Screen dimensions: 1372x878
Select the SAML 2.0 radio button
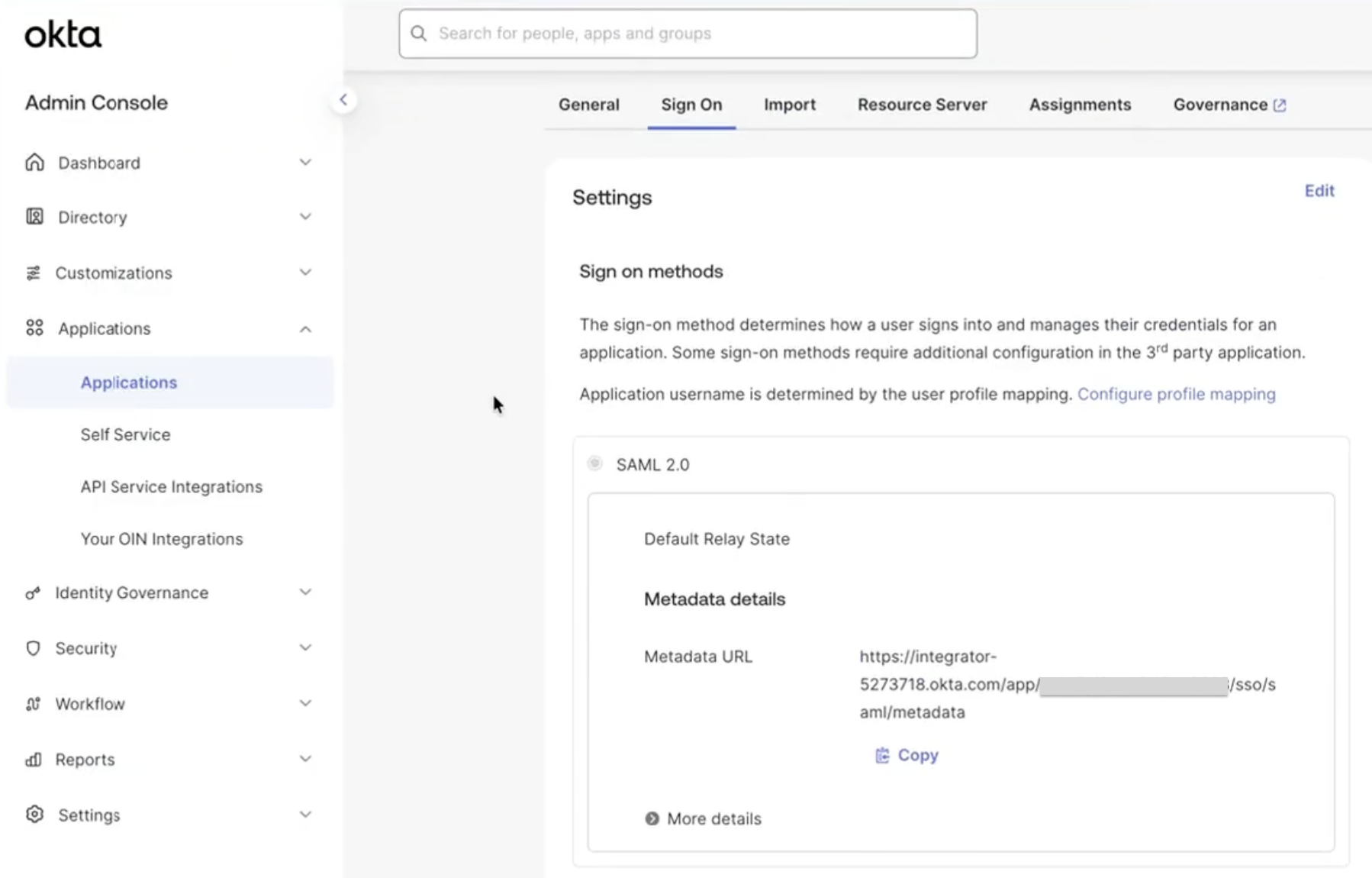coord(594,463)
